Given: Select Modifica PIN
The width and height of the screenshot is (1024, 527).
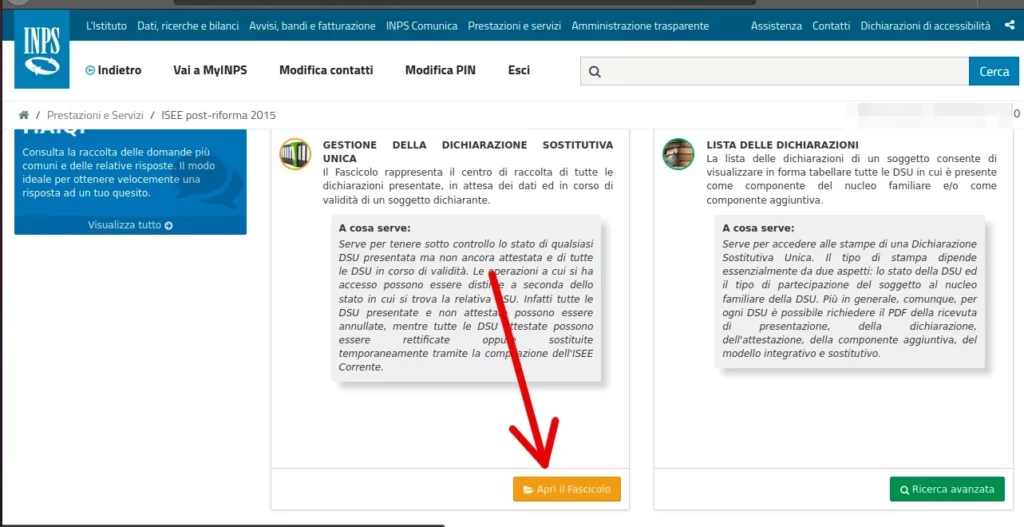Looking at the screenshot, I should [x=440, y=71].
